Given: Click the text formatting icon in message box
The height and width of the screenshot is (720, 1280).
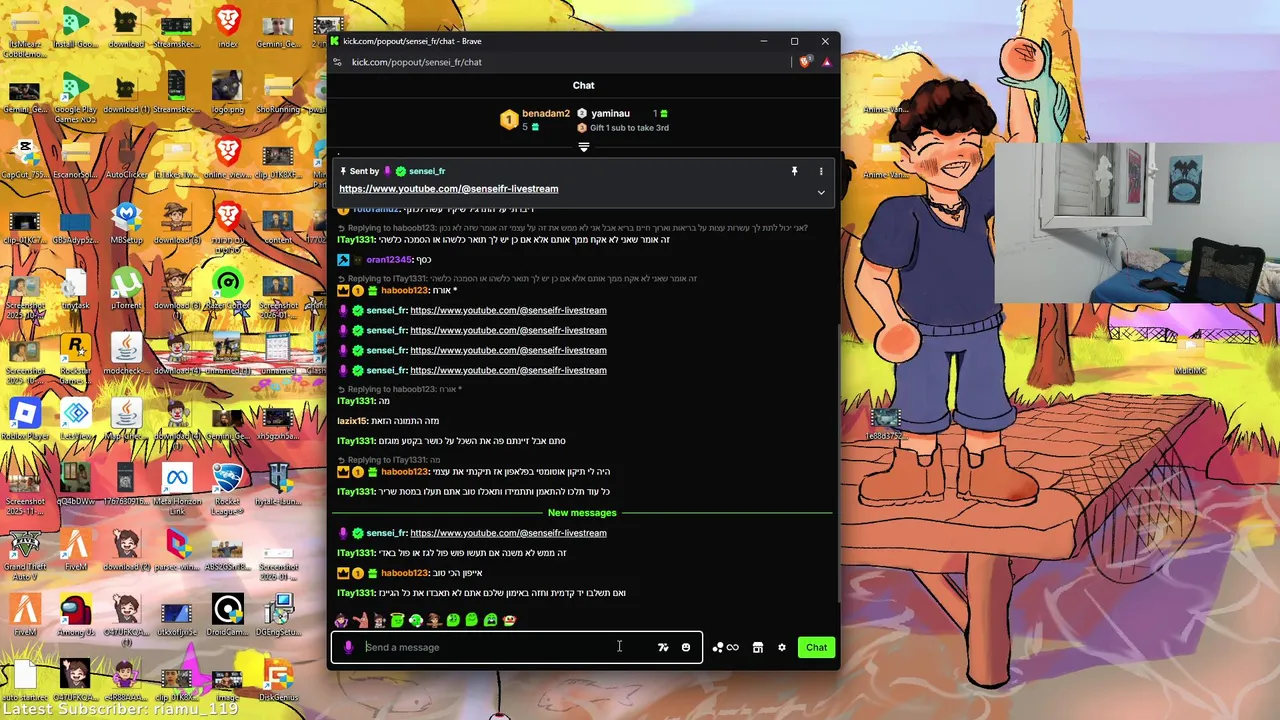Looking at the screenshot, I should (663, 647).
